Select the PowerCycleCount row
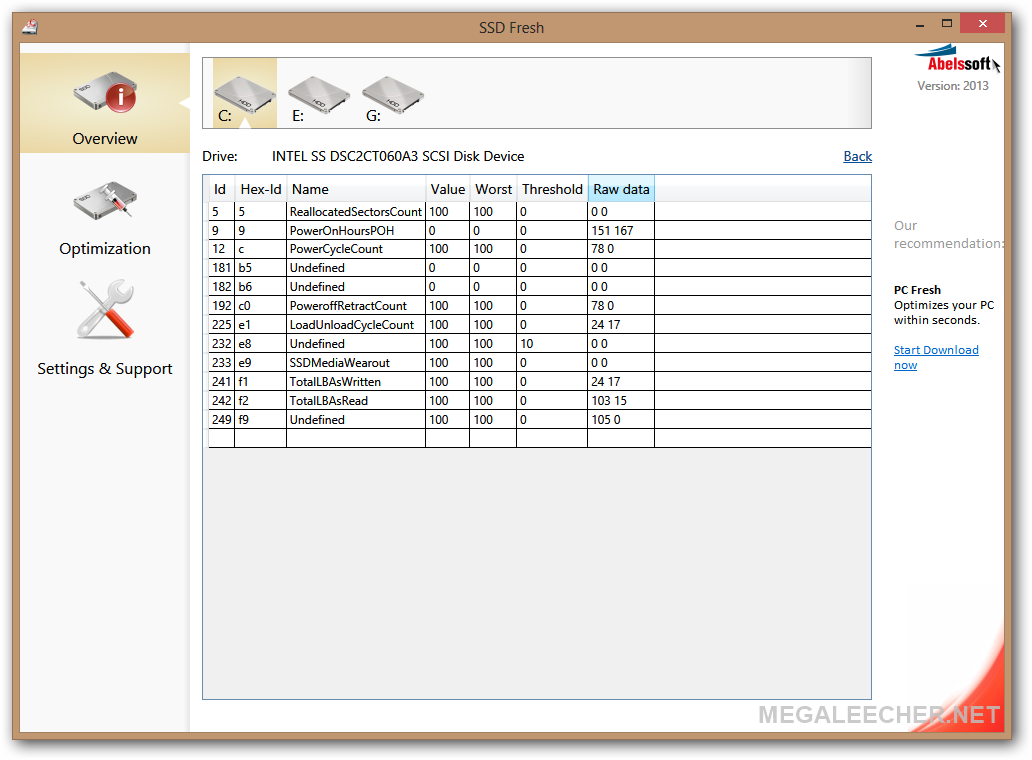 tap(540, 249)
